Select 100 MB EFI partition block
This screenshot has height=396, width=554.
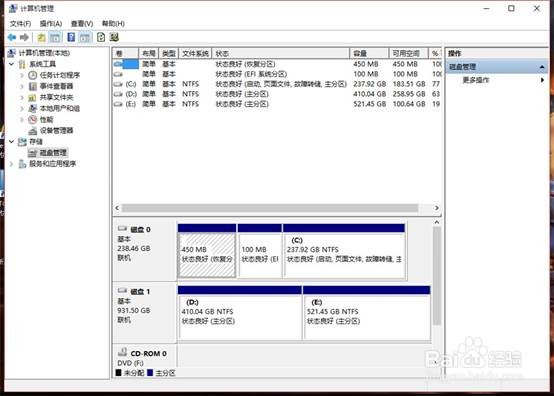(x=260, y=250)
